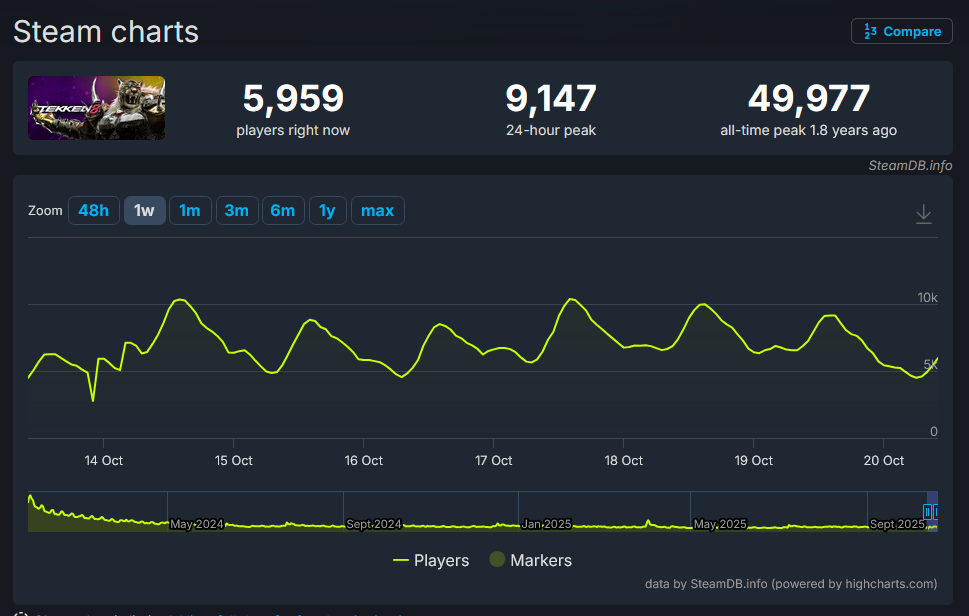Click the Steam charts heading
Image resolution: width=969 pixels, height=616 pixels.
106,32
